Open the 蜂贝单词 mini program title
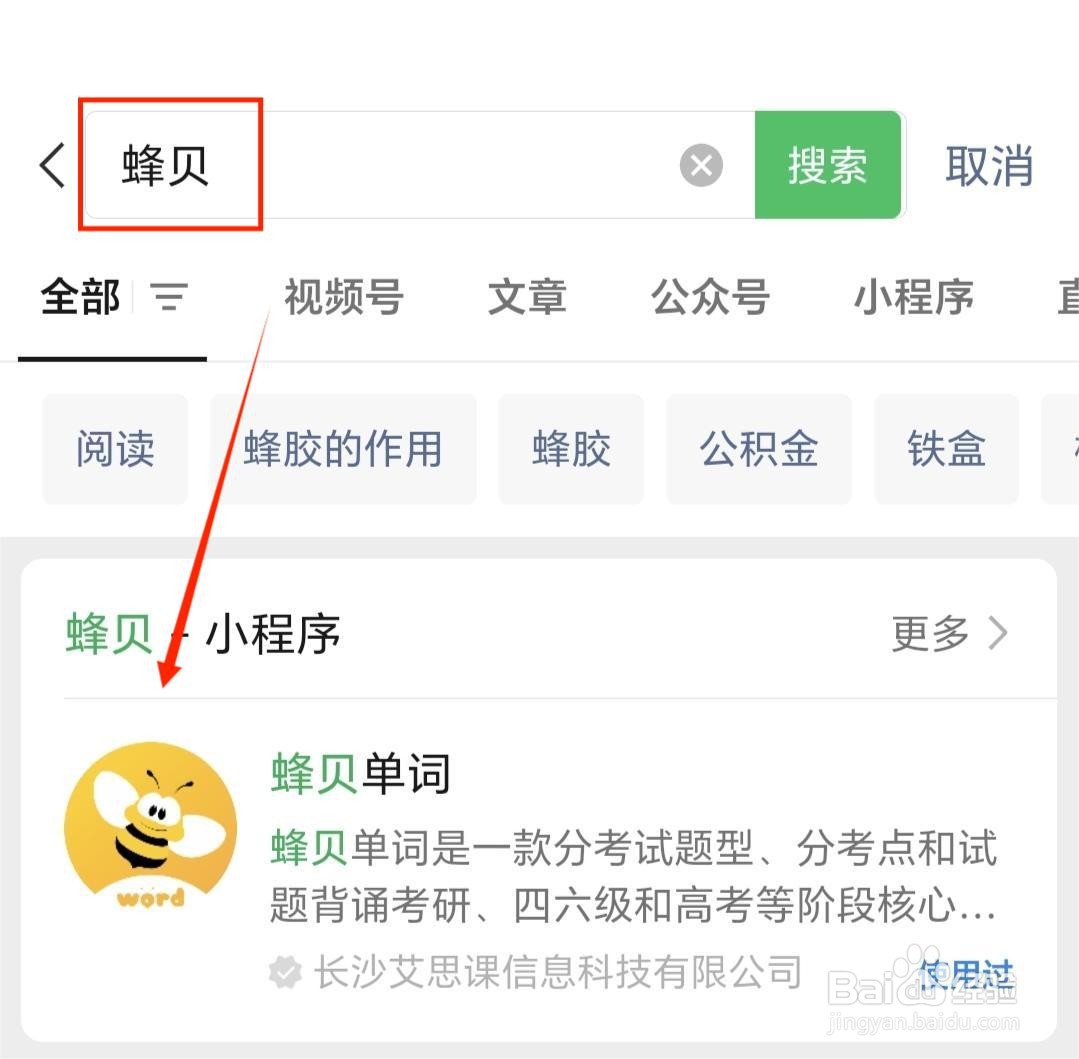Image resolution: width=1079 pixels, height=1059 pixels. (x=361, y=773)
